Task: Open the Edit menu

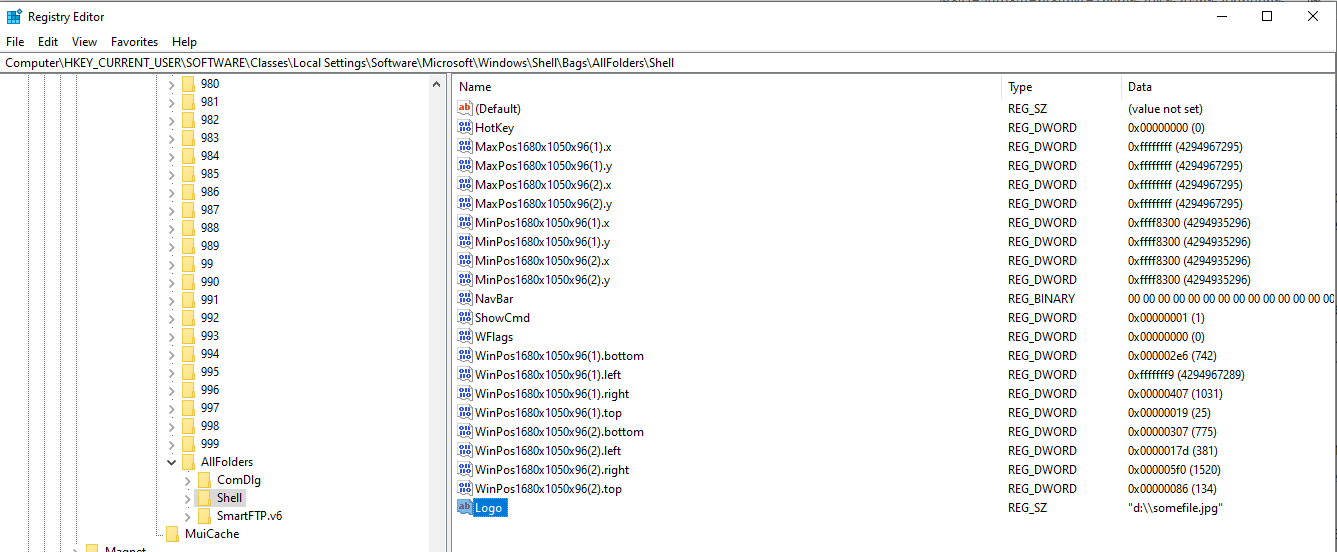Action: pyautogui.click(x=48, y=42)
